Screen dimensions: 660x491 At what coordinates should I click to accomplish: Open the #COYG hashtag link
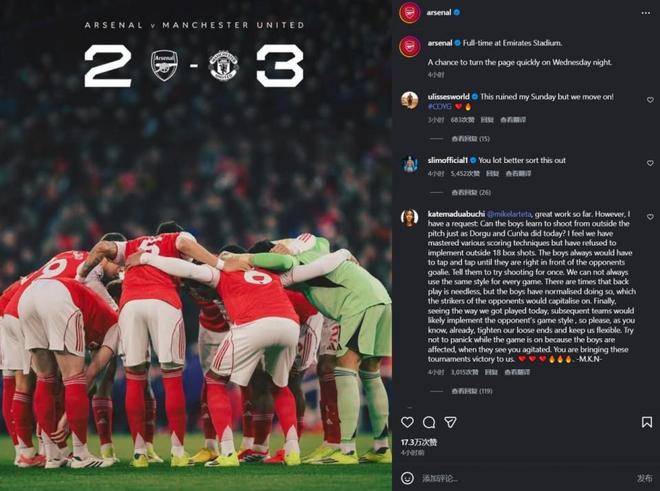coord(440,106)
